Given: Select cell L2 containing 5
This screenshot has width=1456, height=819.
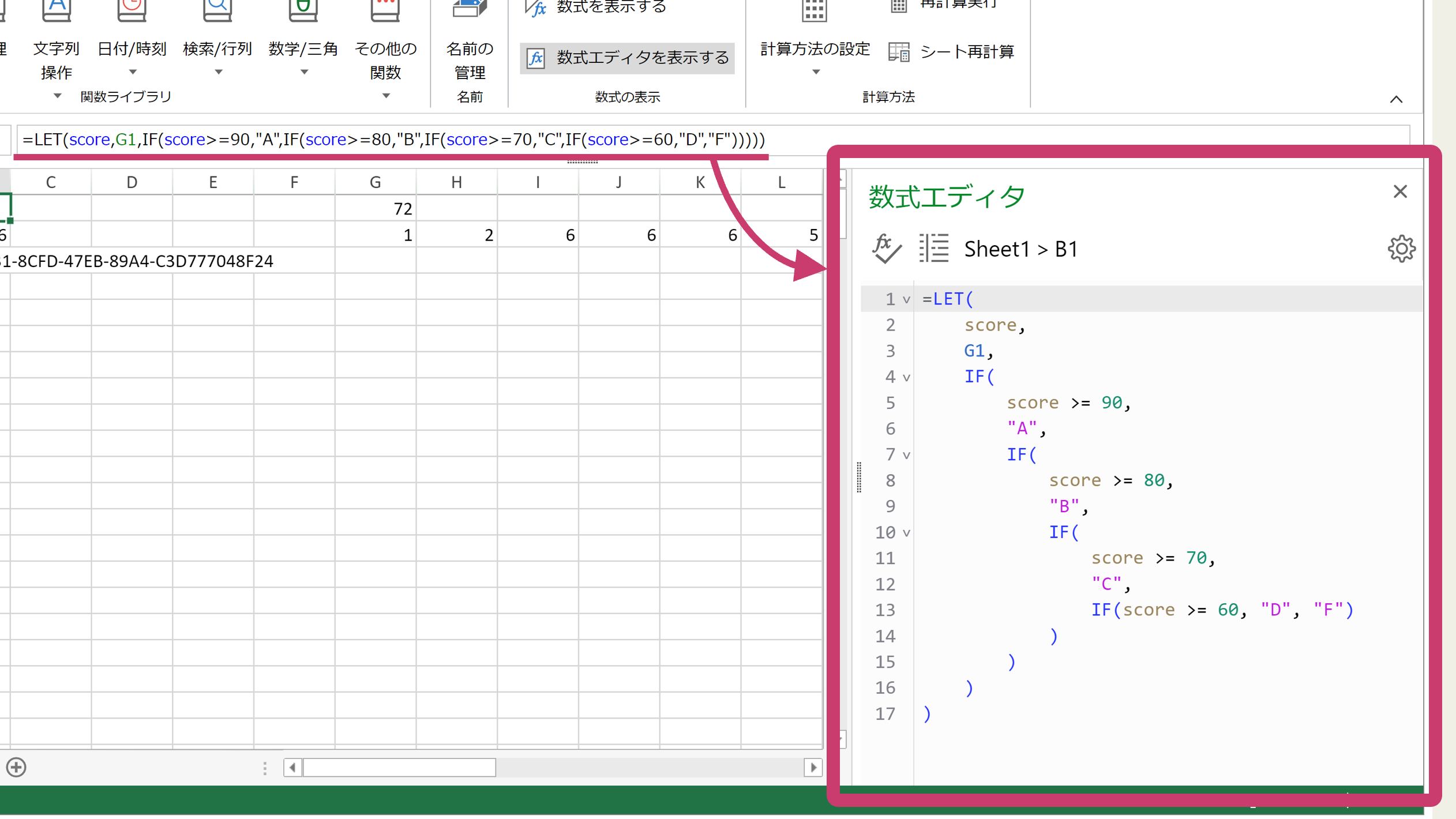Looking at the screenshot, I should (x=782, y=235).
